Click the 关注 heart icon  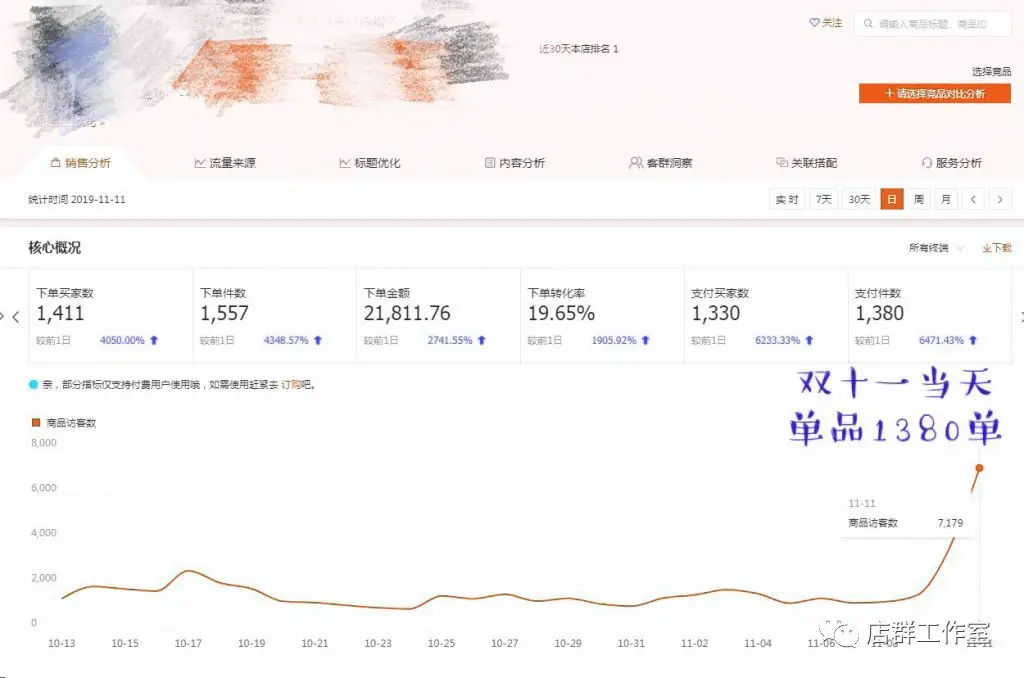point(814,23)
